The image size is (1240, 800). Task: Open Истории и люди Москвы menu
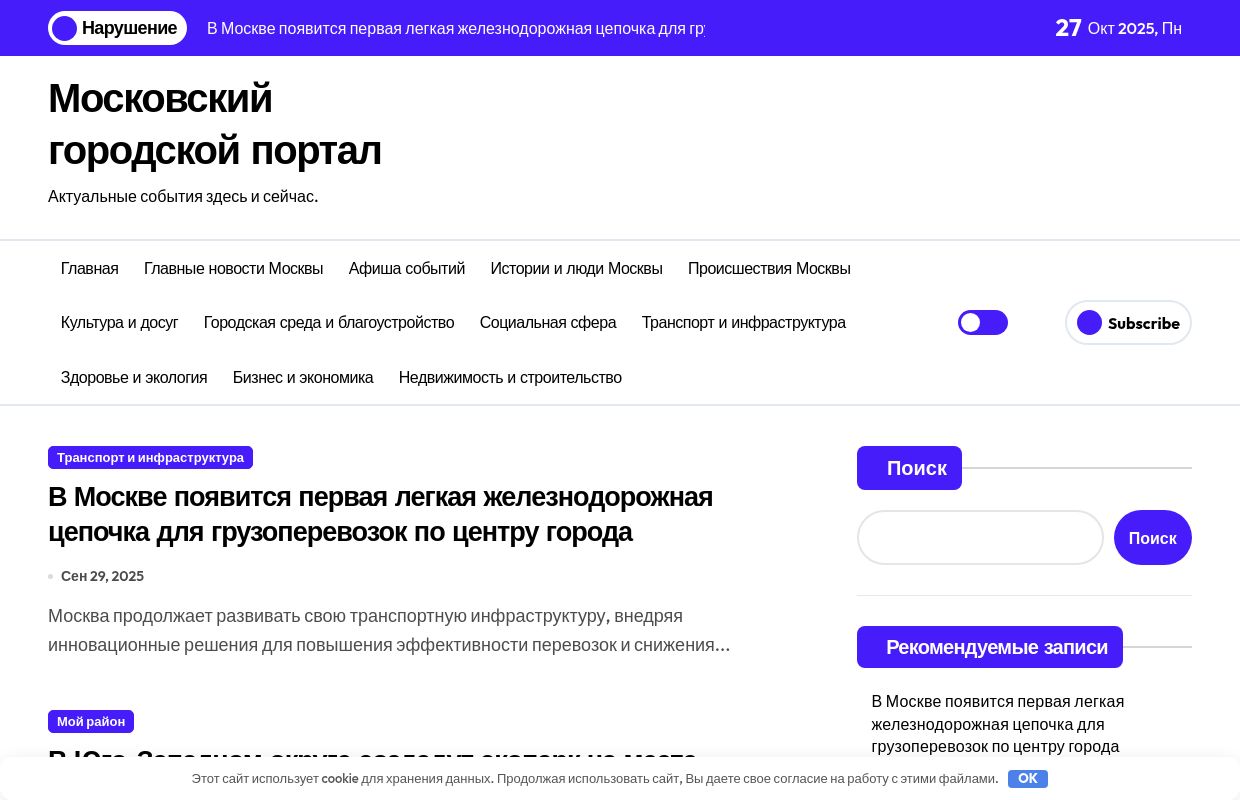tap(576, 268)
